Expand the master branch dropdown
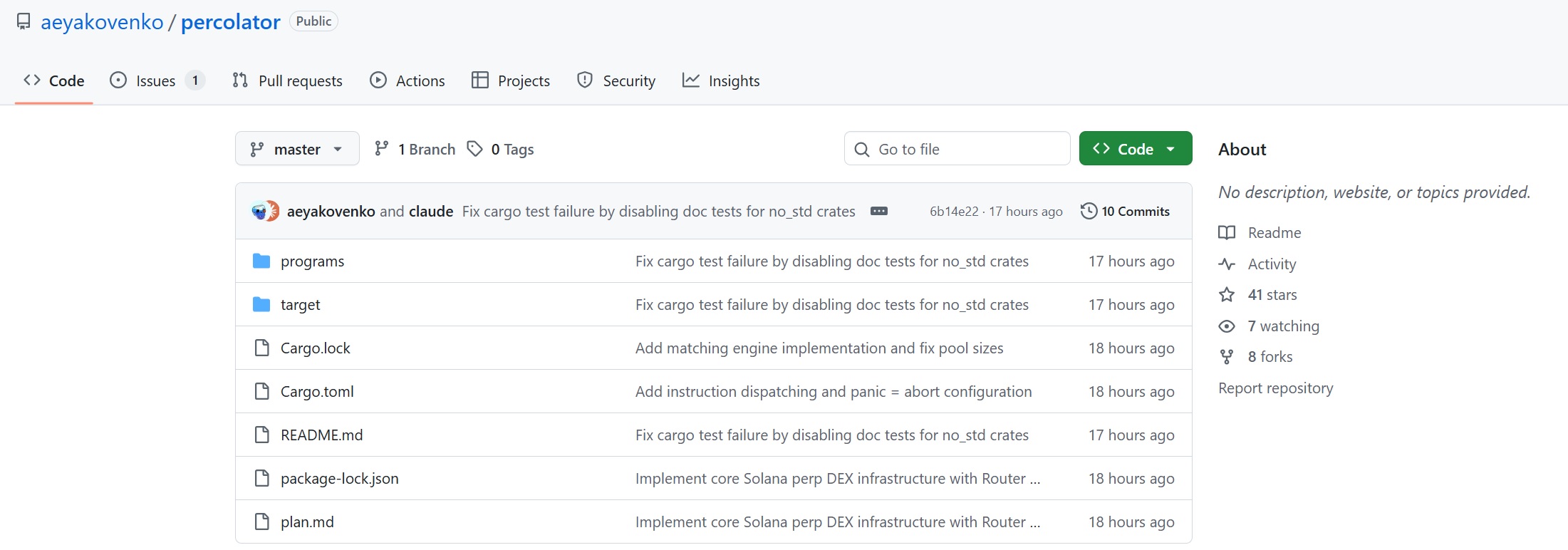The height and width of the screenshot is (550, 1568). [297, 149]
